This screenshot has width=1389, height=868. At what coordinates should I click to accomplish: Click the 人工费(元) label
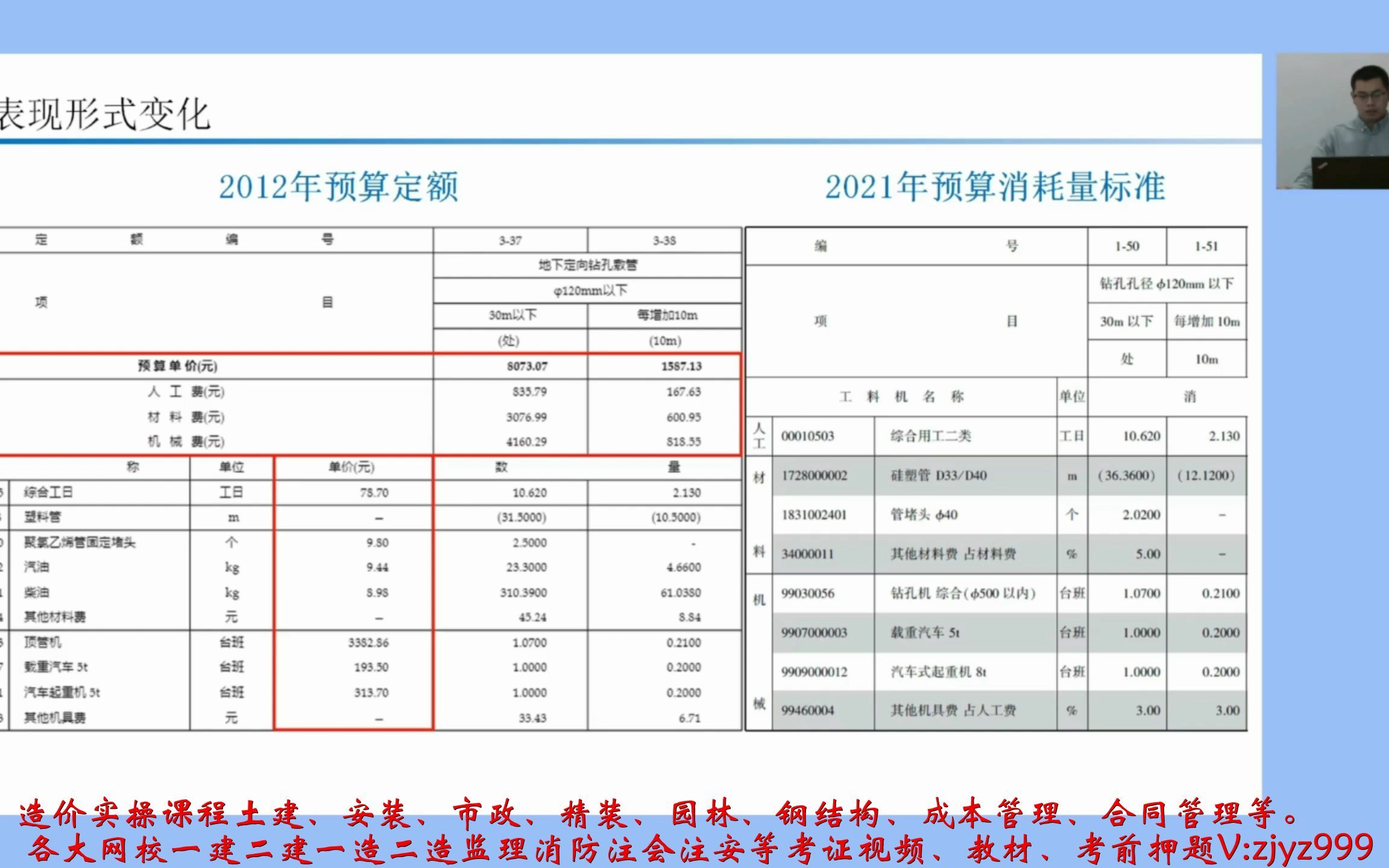point(186,392)
